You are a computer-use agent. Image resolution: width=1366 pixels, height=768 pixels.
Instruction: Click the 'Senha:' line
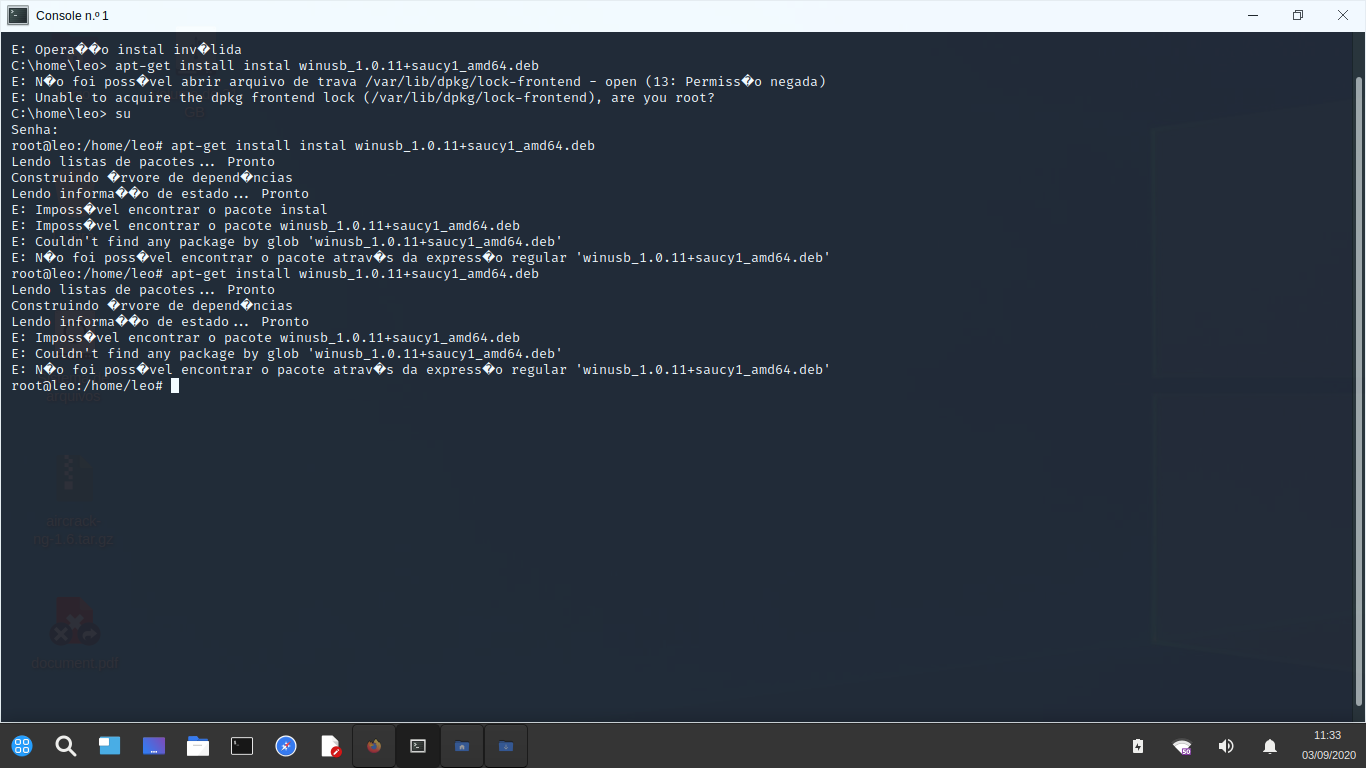click(35, 129)
